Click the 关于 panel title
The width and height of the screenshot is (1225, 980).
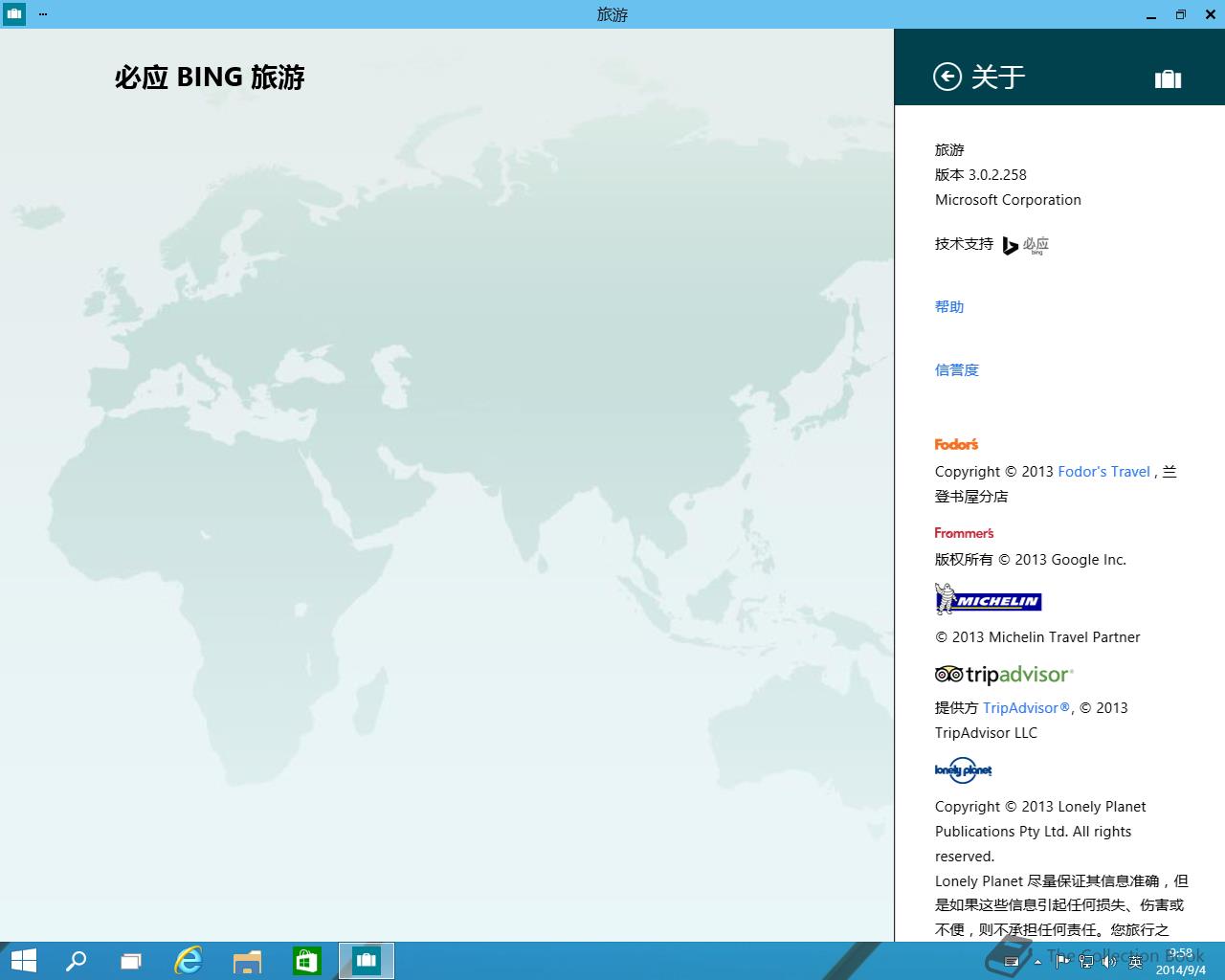click(998, 77)
